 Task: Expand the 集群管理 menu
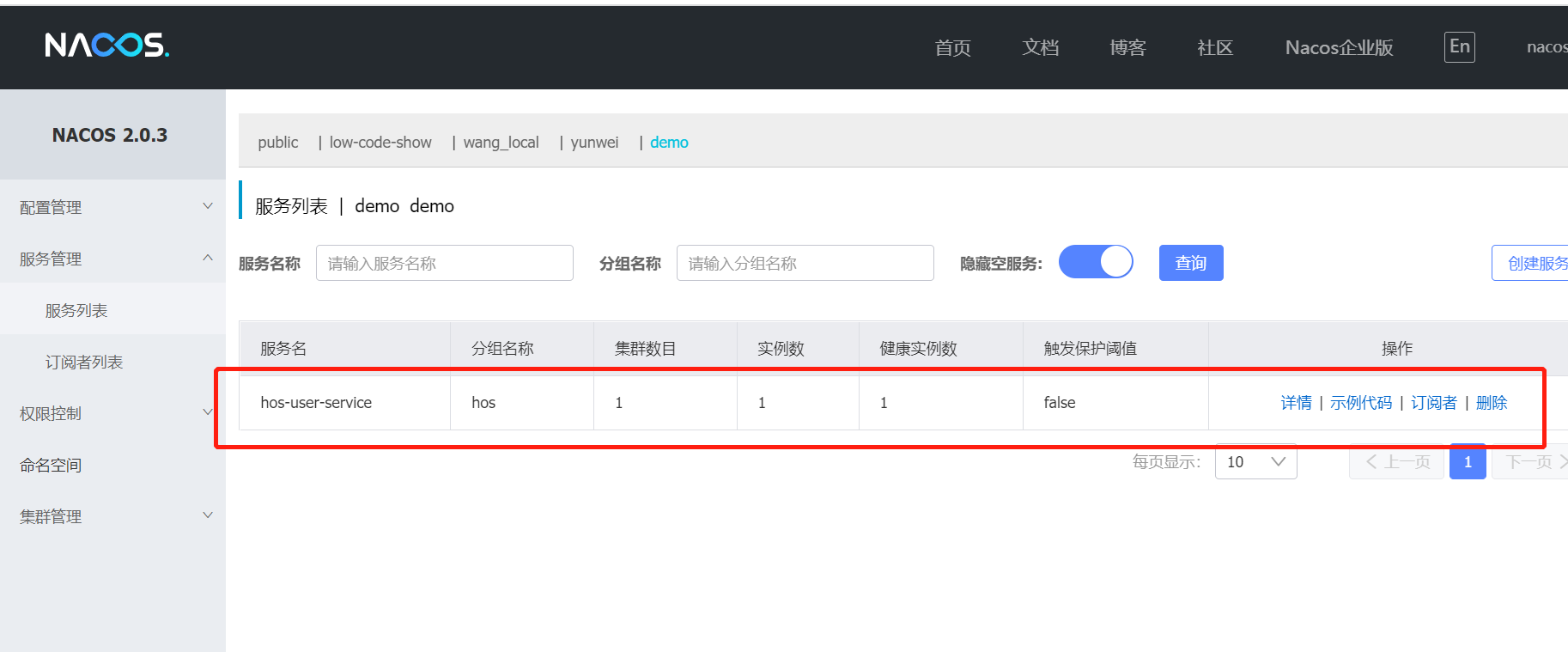click(112, 516)
